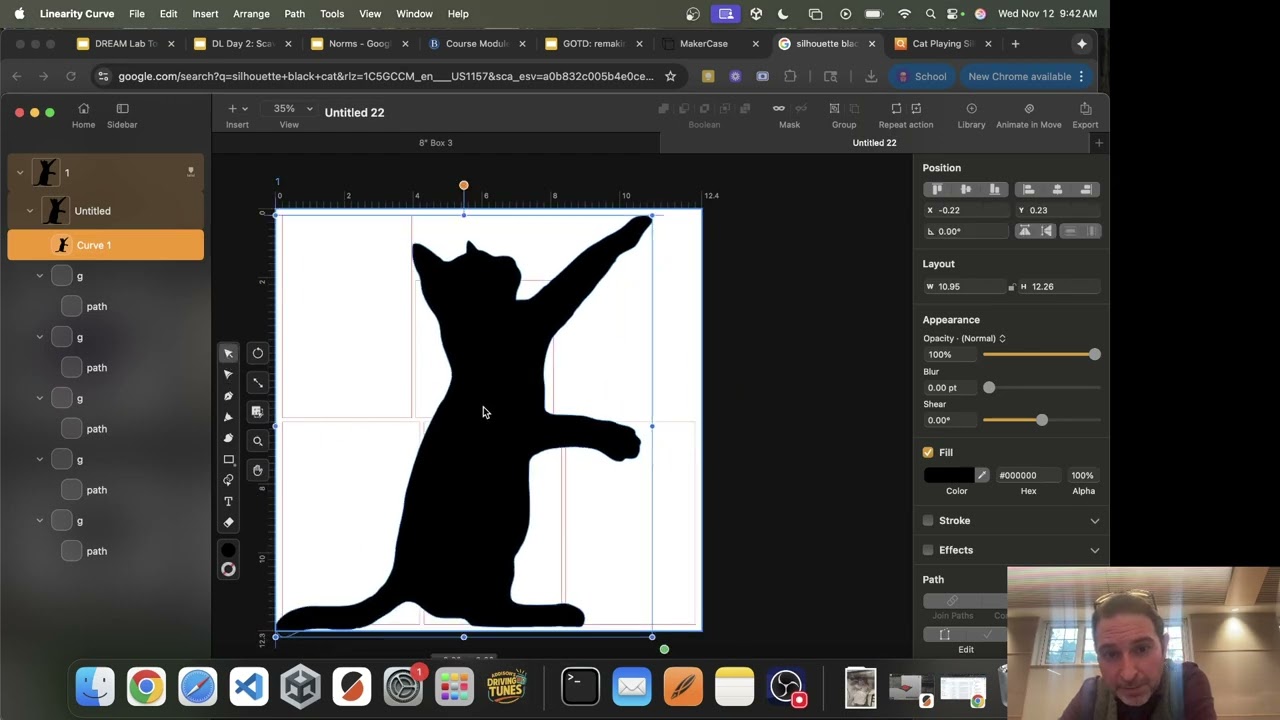The height and width of the screenshot is (720, 1280).
Task: Add a new document tab with plus
Action: tap(1098, 143)
